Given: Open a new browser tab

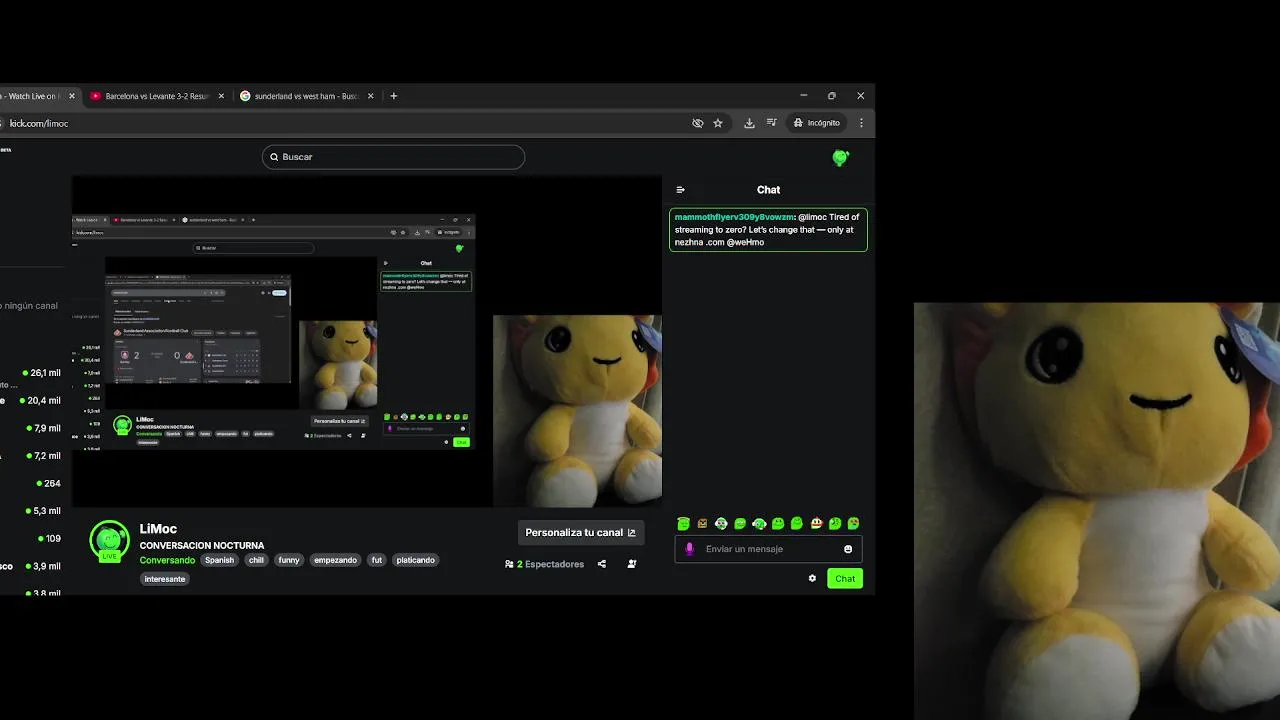Looking at the screenshot, I should [x=393, y=96].
